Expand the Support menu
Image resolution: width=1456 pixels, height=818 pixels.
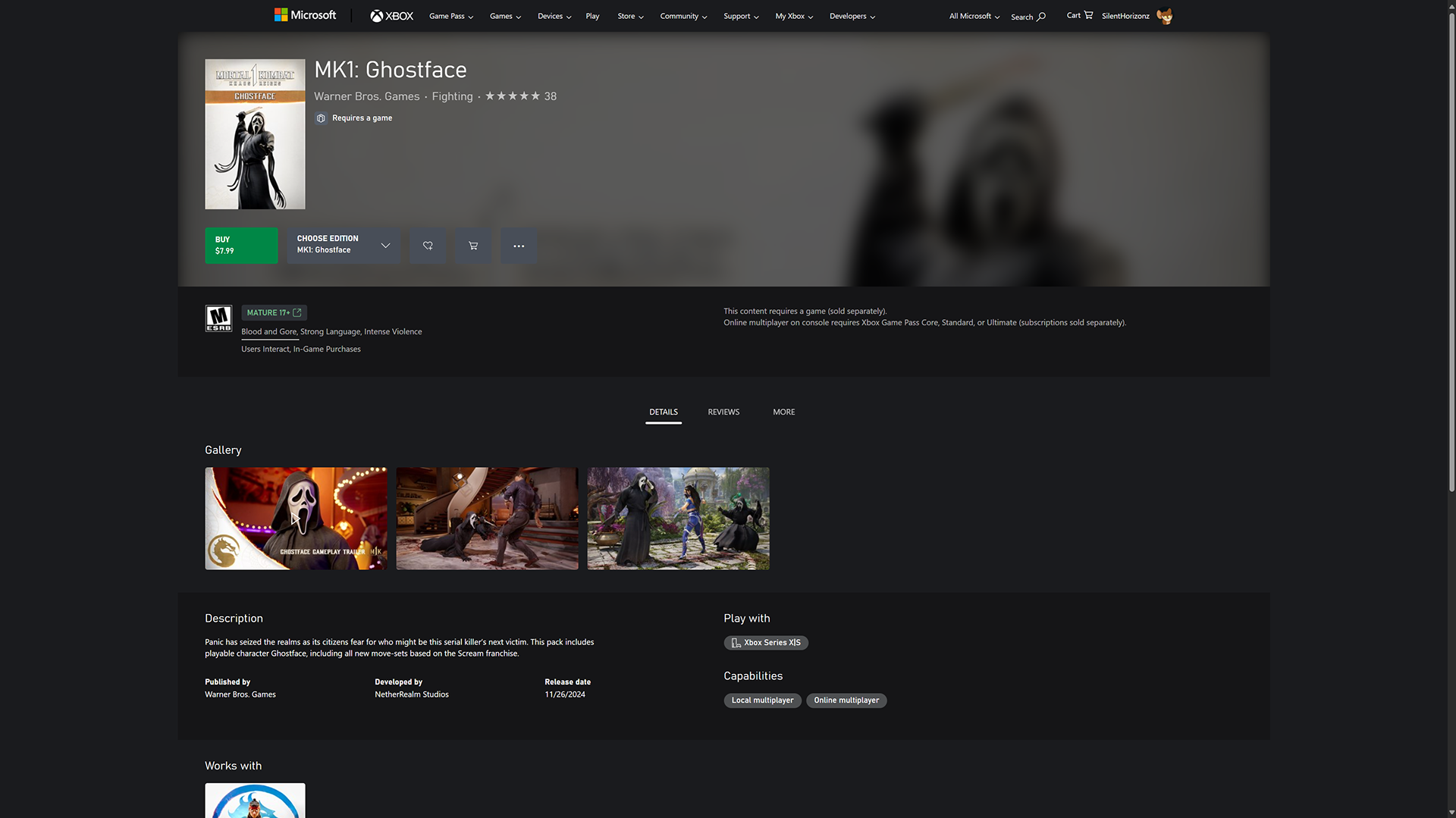pos(741,16)
